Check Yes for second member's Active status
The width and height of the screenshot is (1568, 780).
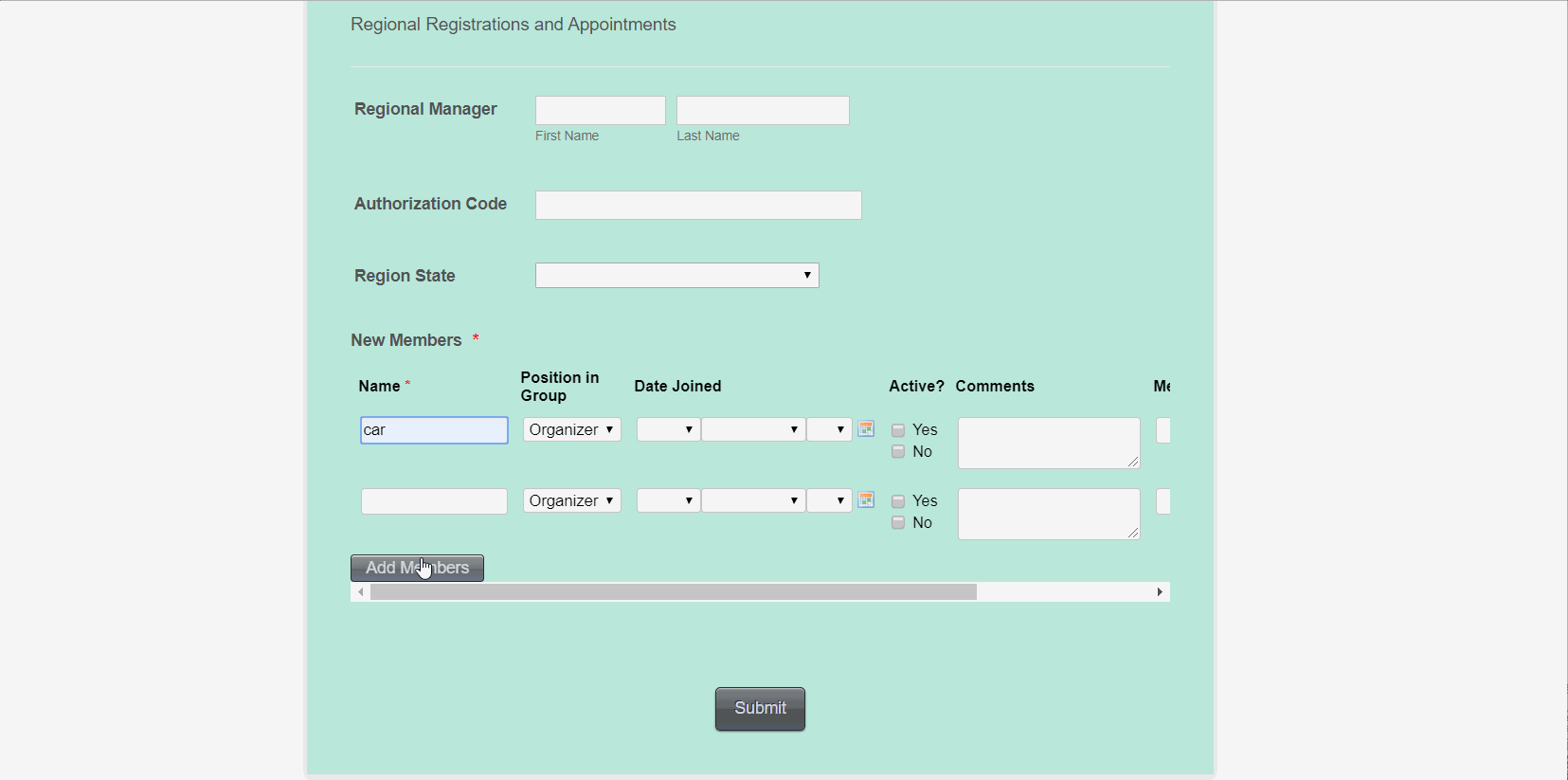tap(898, 501)
